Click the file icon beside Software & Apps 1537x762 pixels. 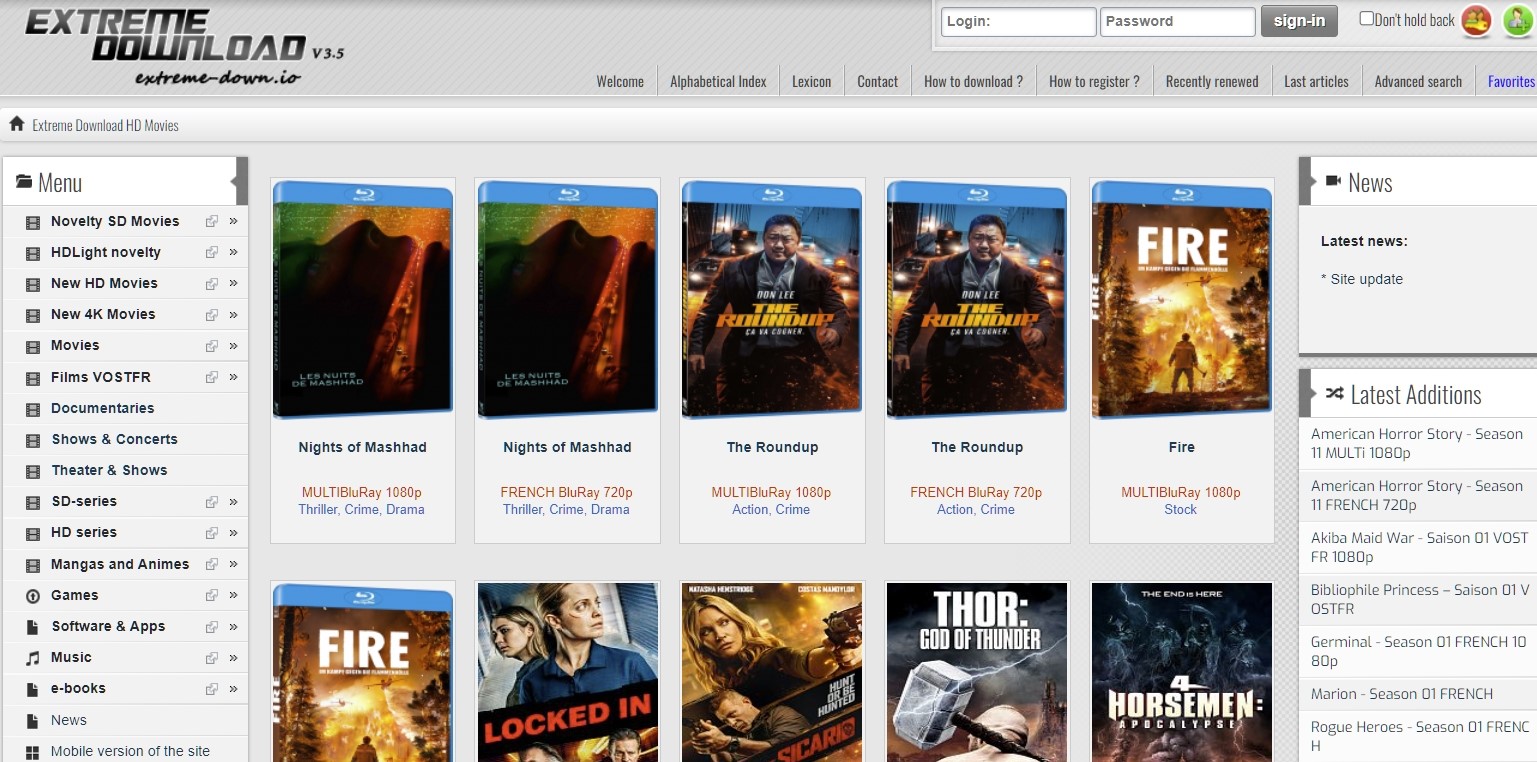33,627
